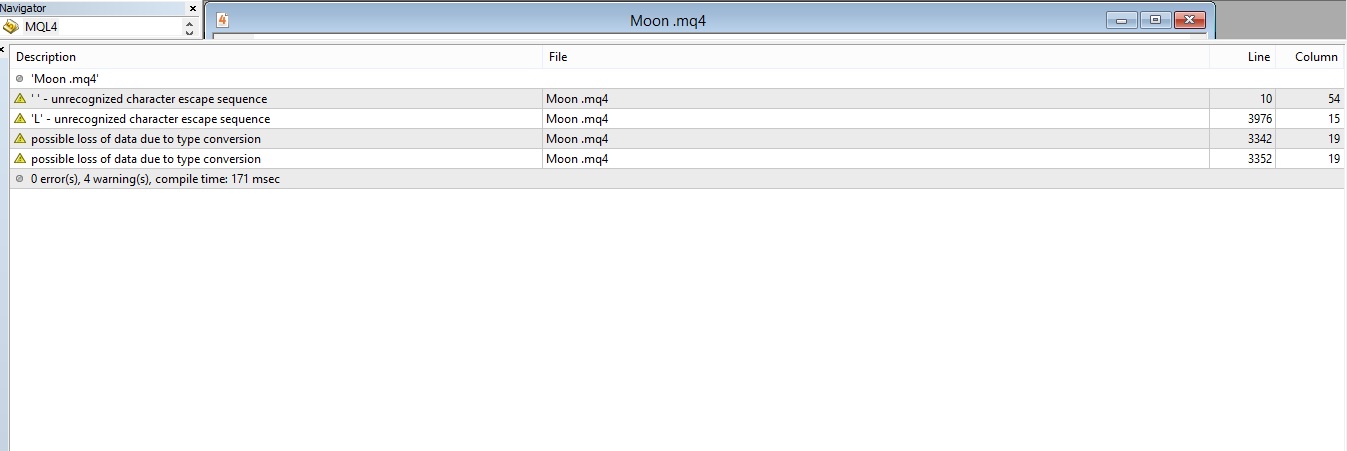
Task: Click warning icon for line 10 escape sequence
Action: [20, 99]
